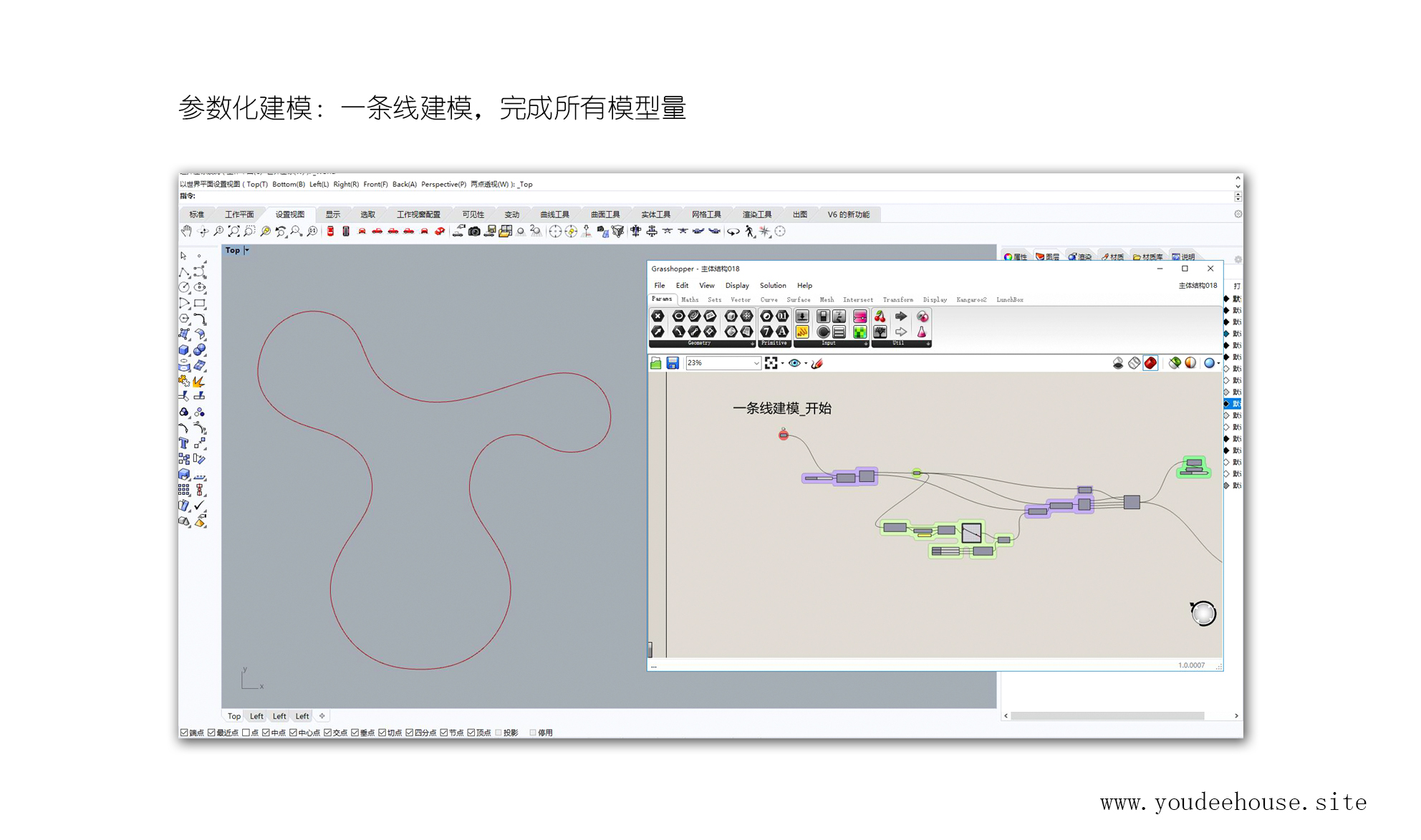Click the camera capture viewport icon
The image size is (1421, 840).
pos(474,231)
